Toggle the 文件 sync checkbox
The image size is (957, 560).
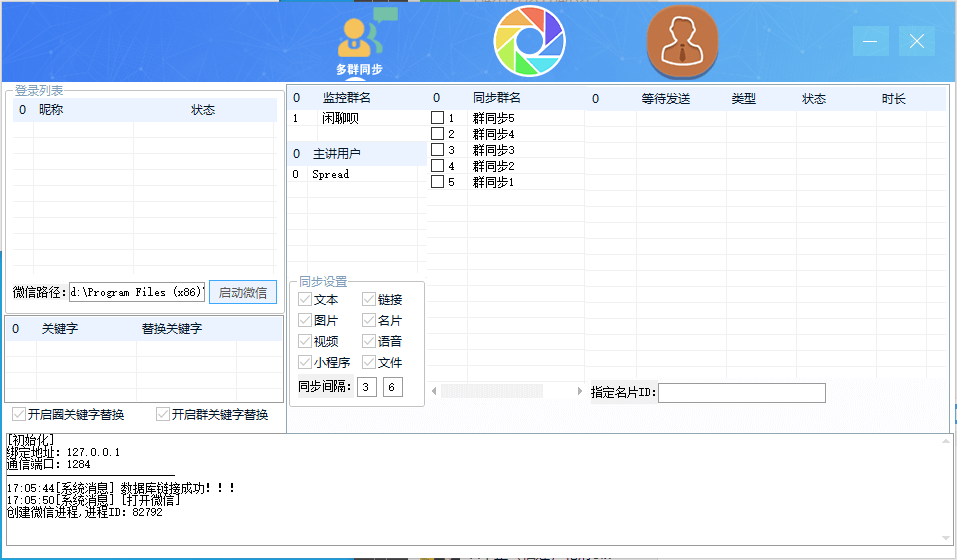click(x=369, y=362)
